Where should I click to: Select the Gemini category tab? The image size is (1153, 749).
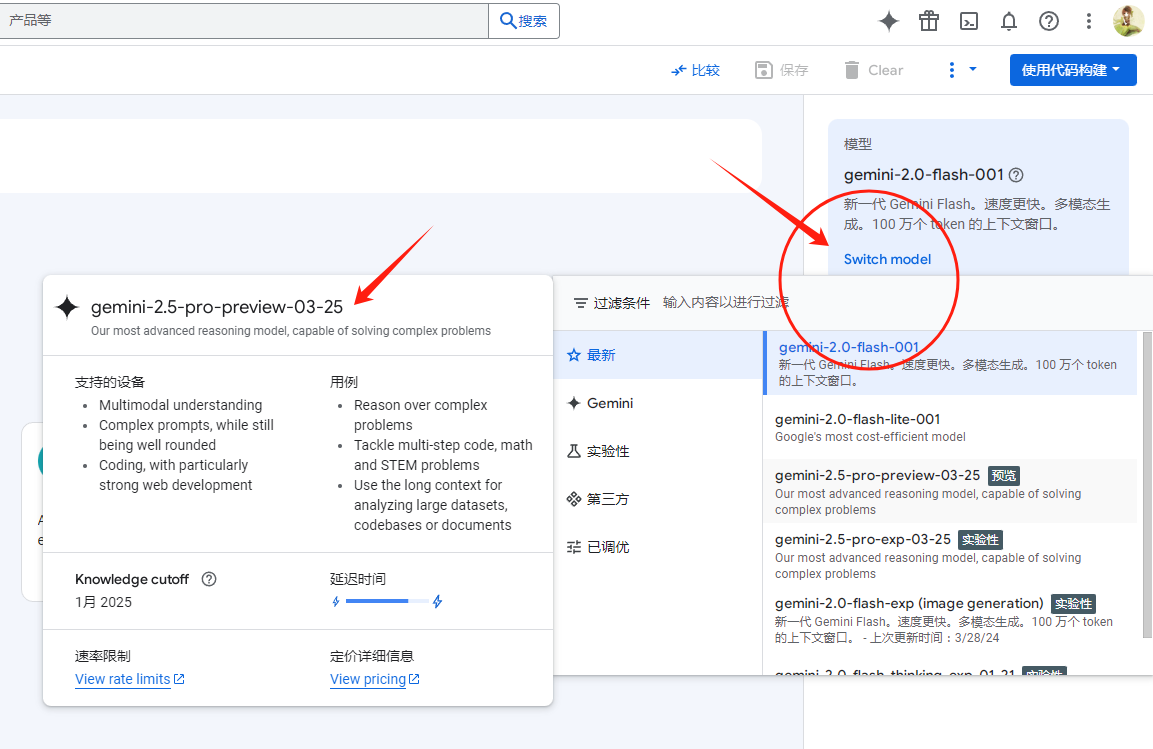click(658, 403)
